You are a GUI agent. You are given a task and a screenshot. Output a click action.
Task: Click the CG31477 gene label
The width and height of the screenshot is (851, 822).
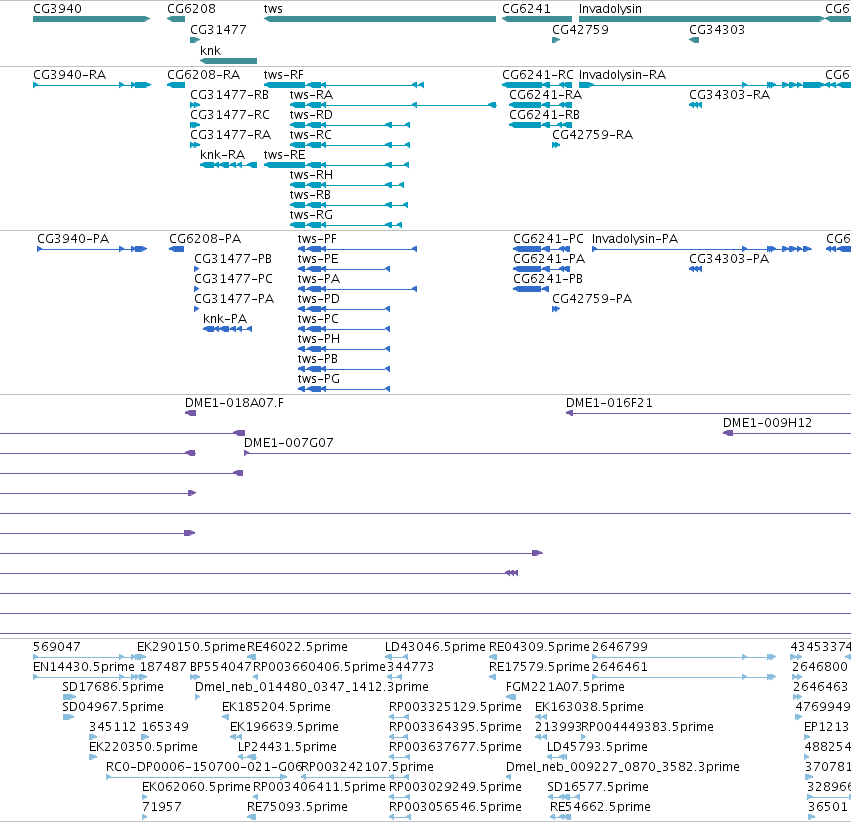click(x=218, y=30)
